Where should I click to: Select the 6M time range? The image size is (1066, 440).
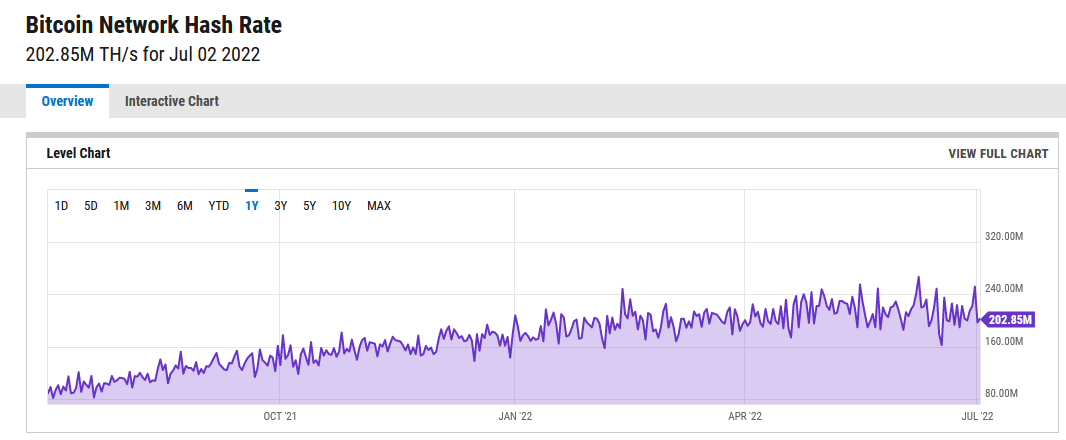[x=185, y=205]
